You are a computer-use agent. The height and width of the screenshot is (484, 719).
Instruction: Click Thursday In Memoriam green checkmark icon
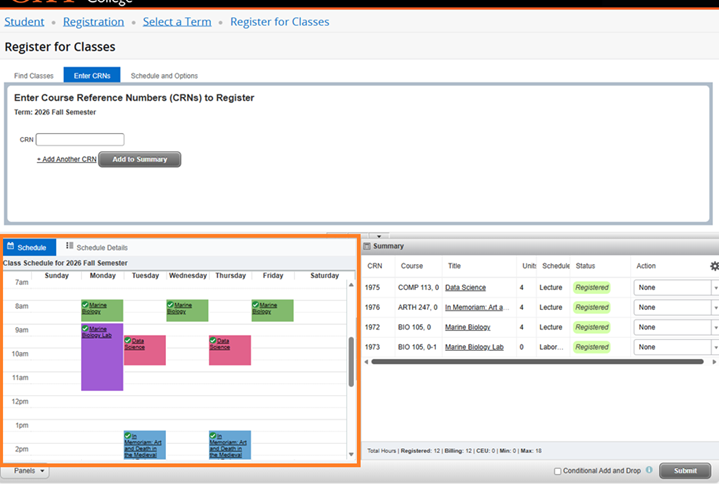tap(213, 435)
